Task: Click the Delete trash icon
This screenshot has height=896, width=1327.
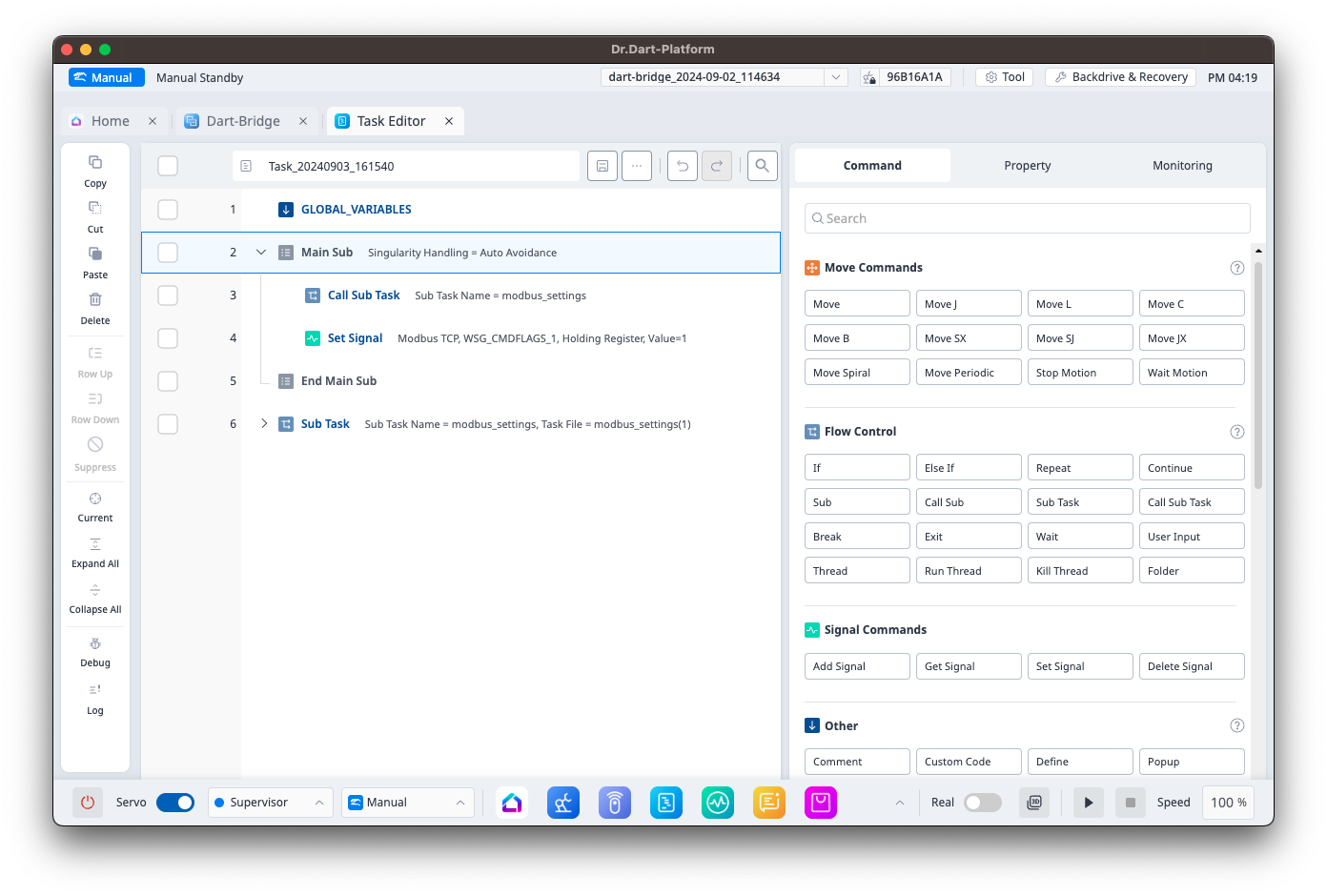Action: 95,300
